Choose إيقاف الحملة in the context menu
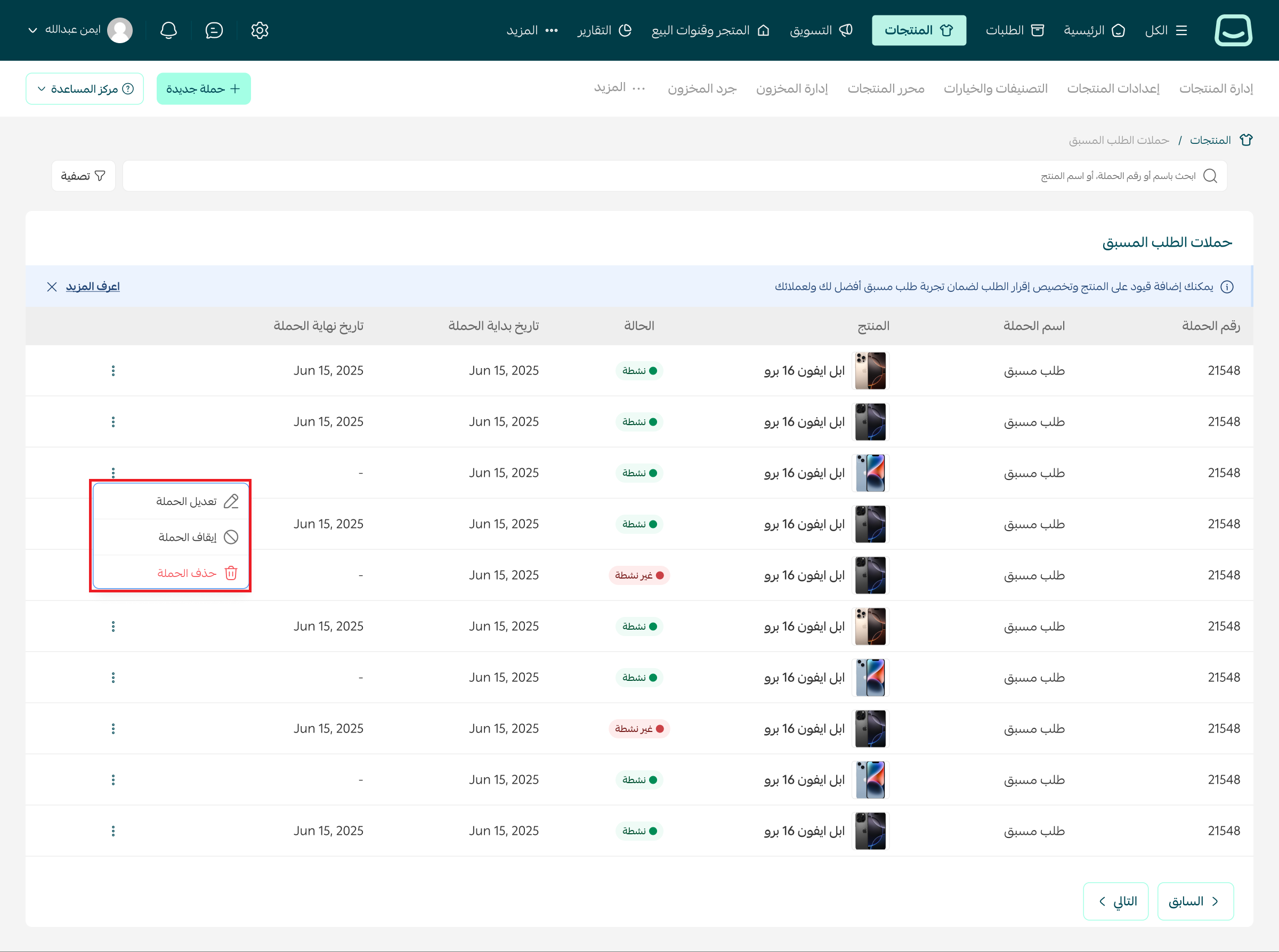This screenshot has height=952, width=1279. [188, 537]
